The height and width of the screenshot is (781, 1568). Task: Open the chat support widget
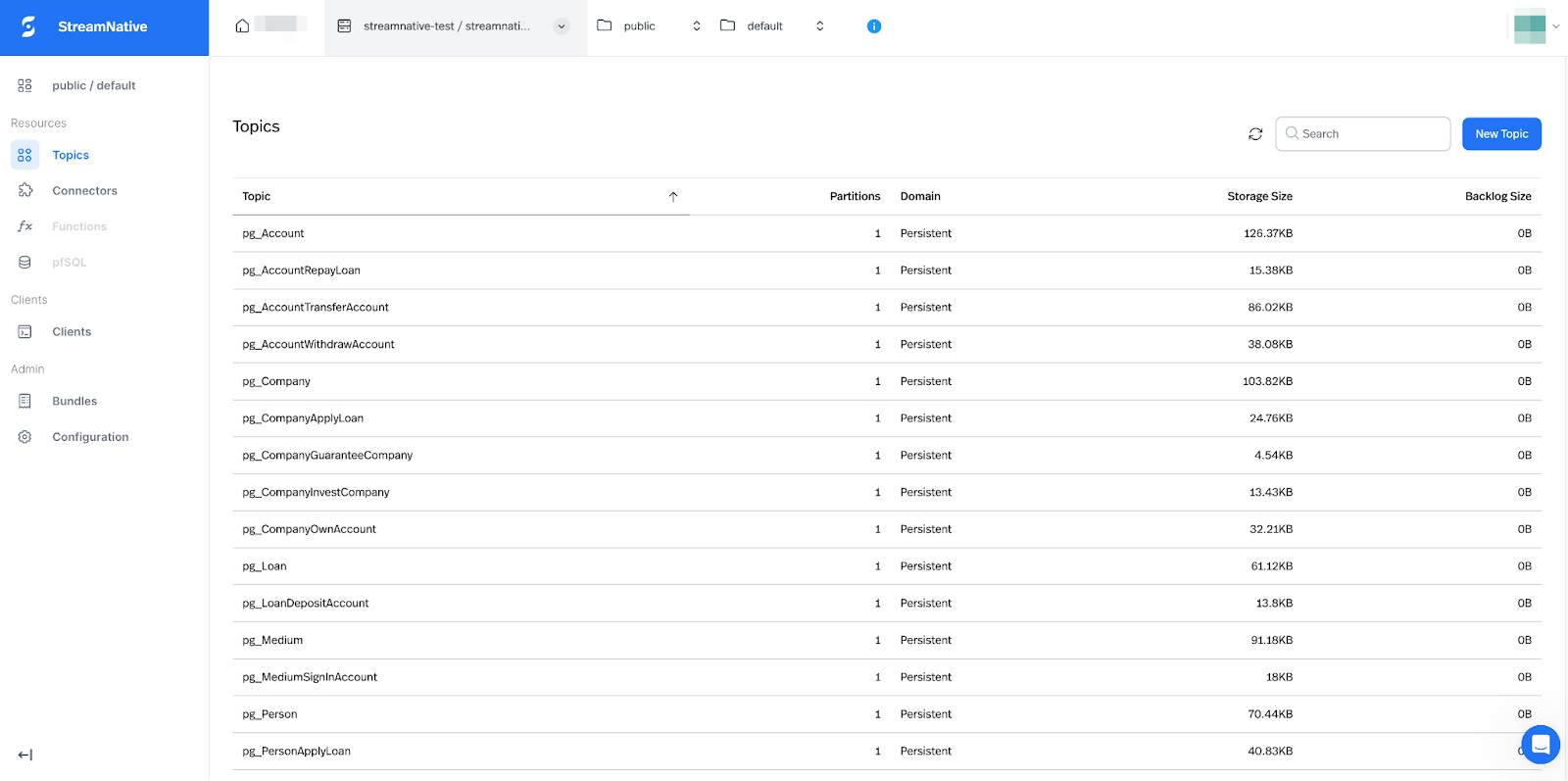(1540, 745)
